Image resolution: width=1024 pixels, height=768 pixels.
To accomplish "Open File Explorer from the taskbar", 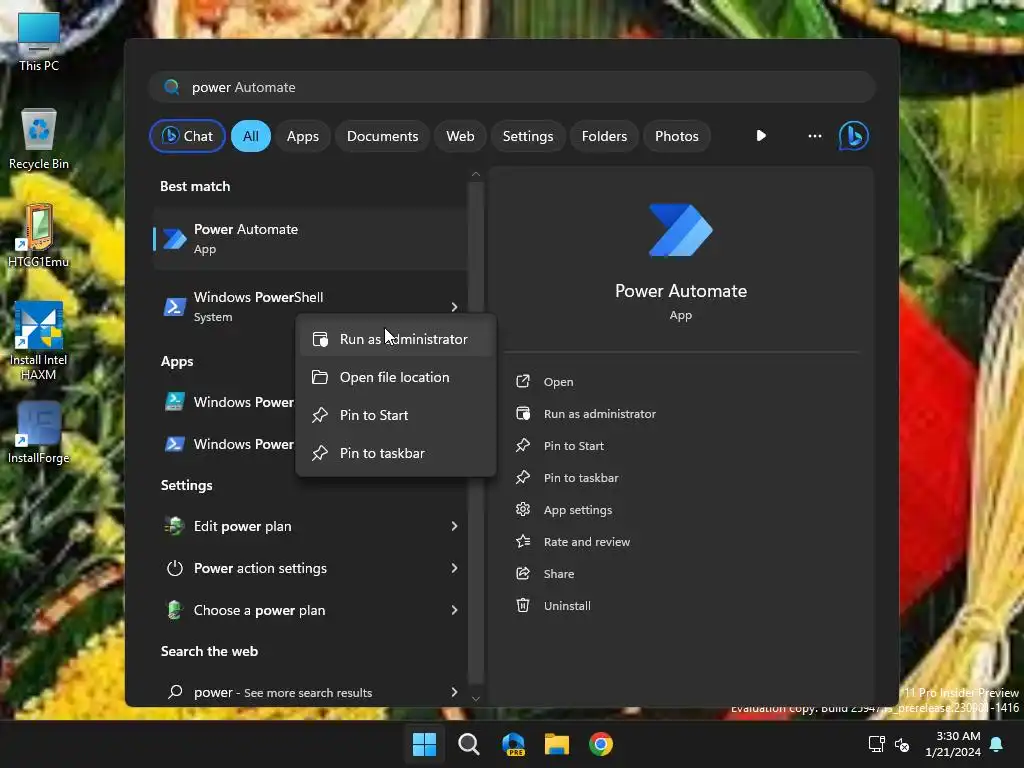I will pyautogui.click(x=557, y=744).
